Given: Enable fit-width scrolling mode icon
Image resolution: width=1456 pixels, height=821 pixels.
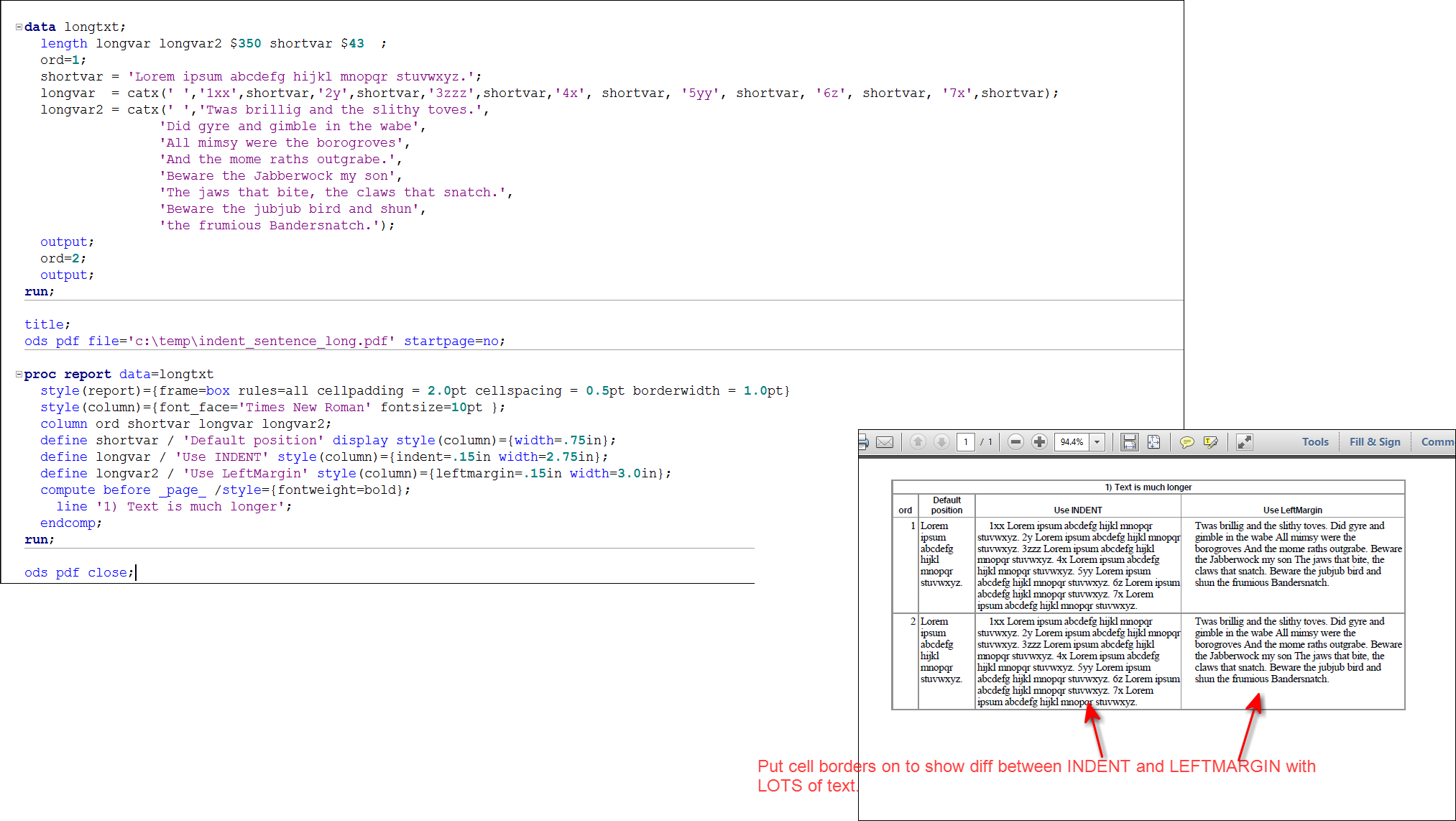Looking at the screenshot, I should coord(1130,442).
